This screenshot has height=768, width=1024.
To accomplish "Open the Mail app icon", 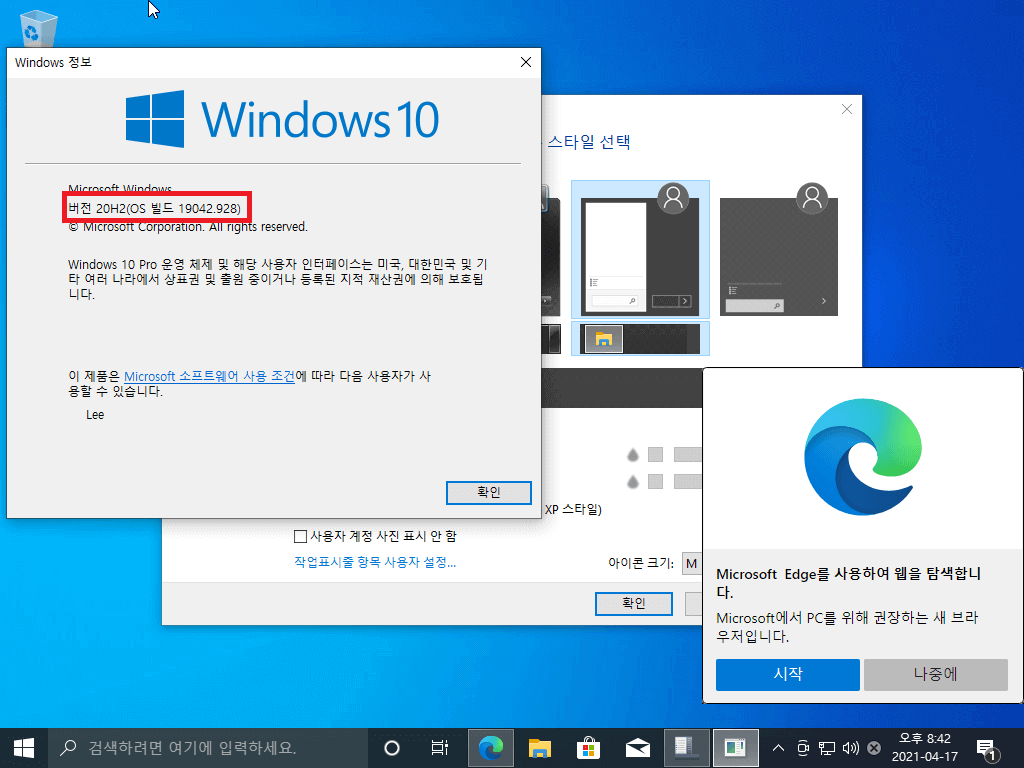I will point(637,748).
